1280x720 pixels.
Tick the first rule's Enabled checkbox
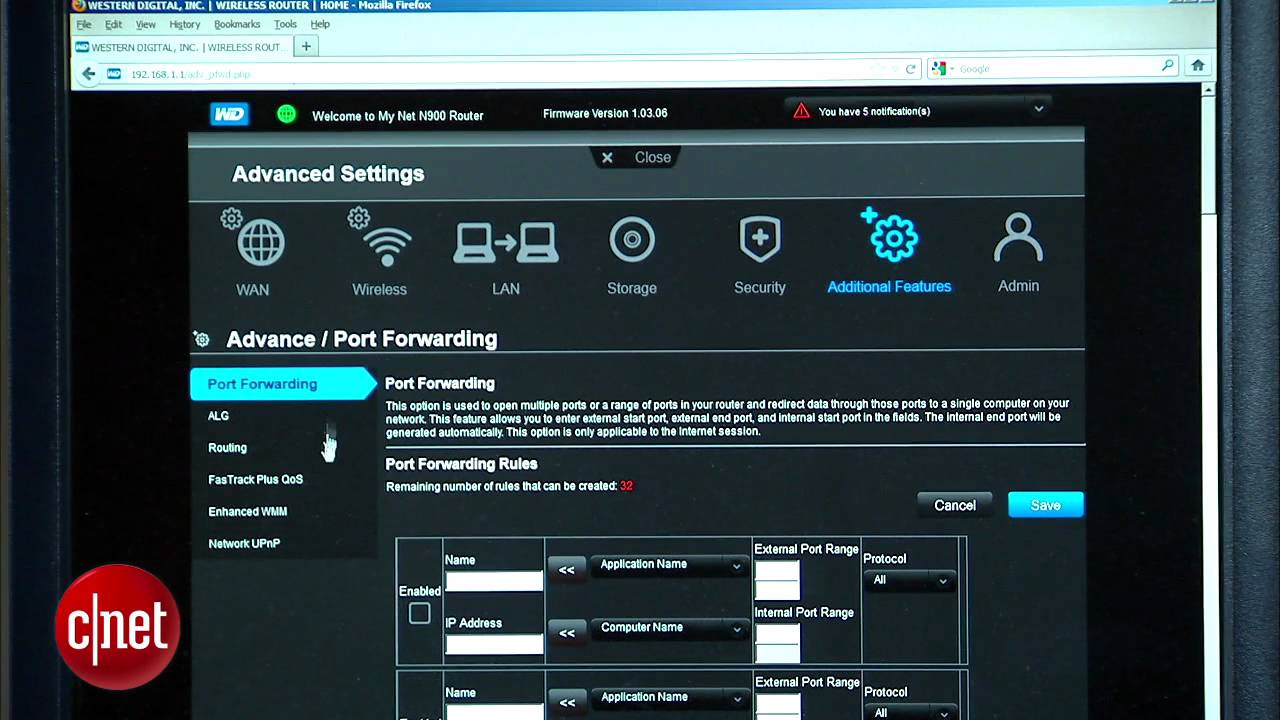point(420,614)
